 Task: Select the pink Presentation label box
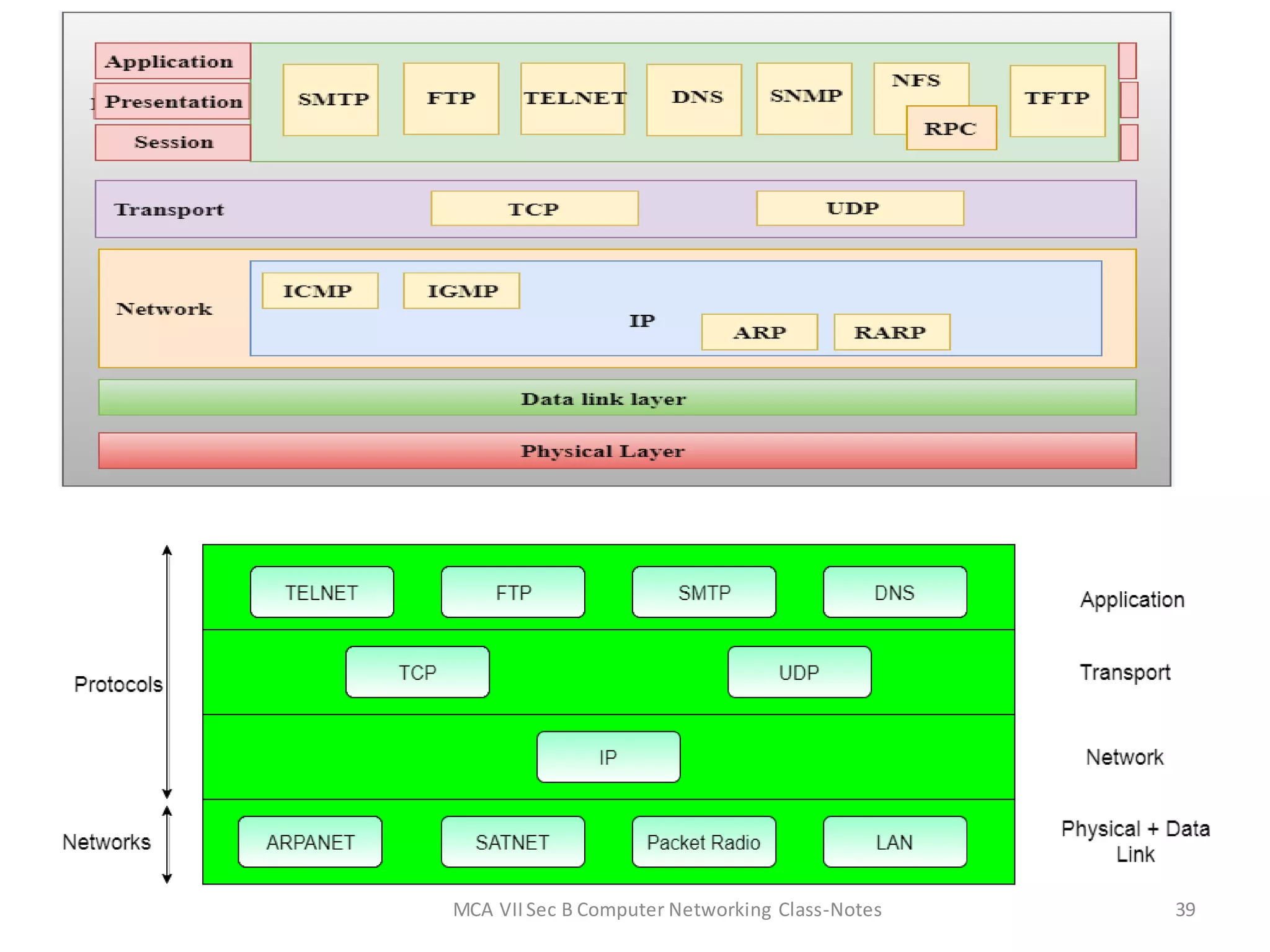173,101
